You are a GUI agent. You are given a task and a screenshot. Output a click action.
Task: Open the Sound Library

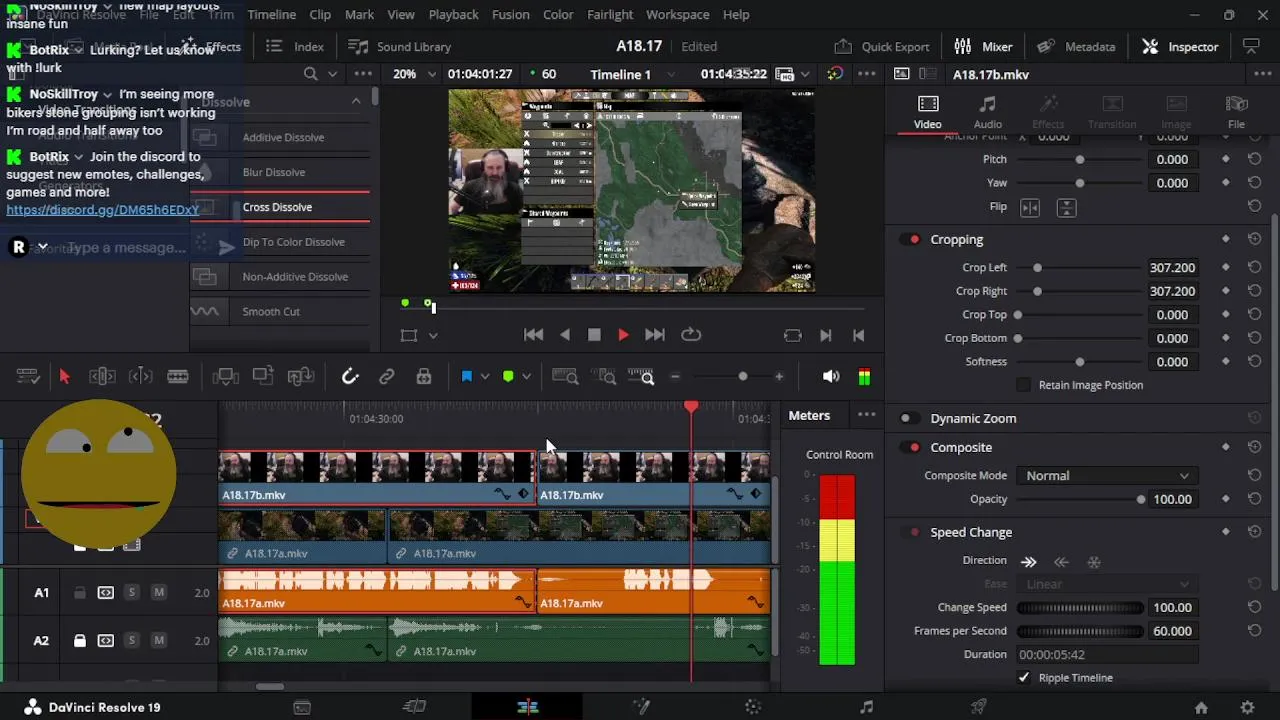(x=400, y=46)
